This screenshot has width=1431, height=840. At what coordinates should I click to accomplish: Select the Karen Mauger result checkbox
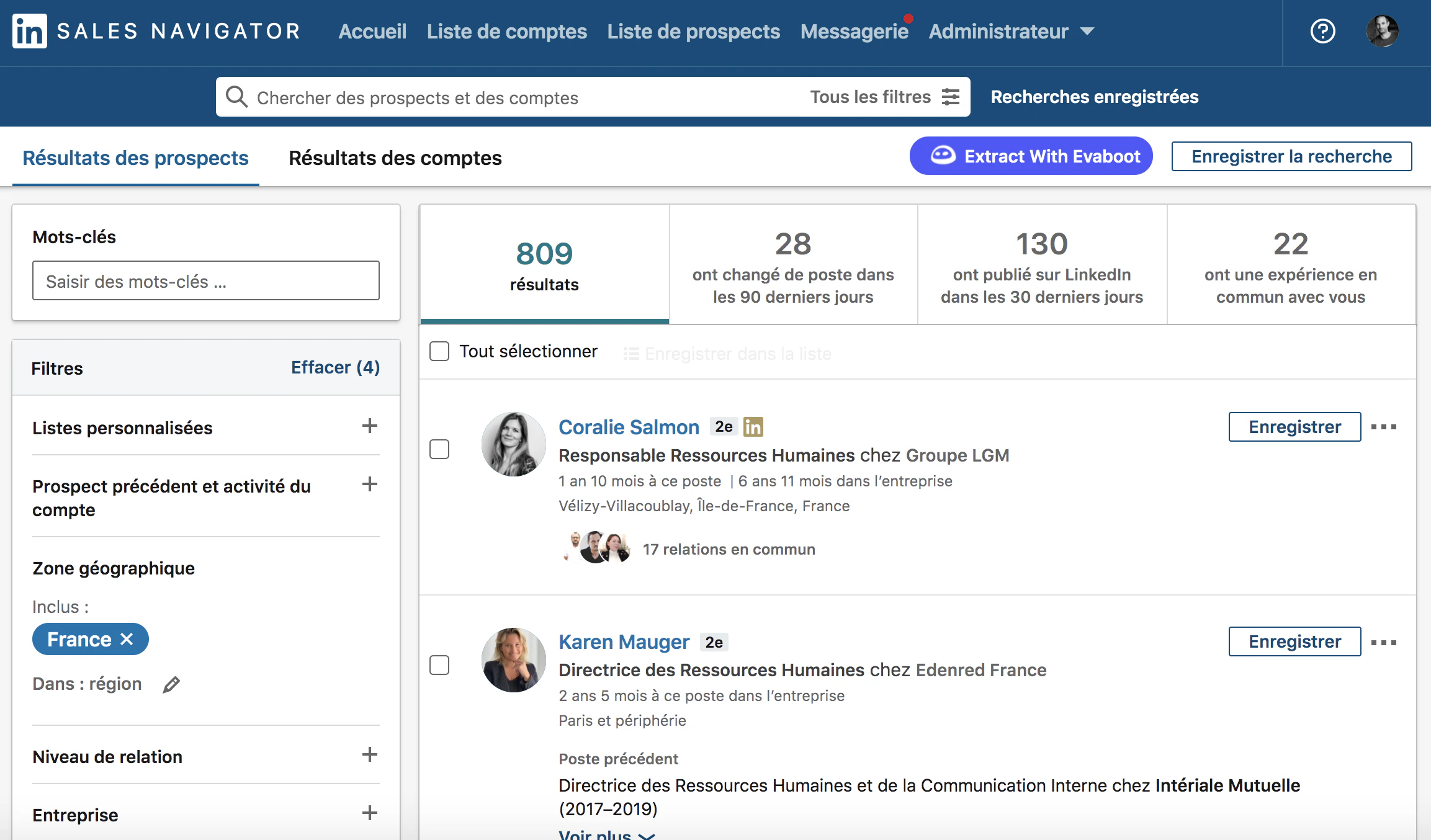(439, 665)
